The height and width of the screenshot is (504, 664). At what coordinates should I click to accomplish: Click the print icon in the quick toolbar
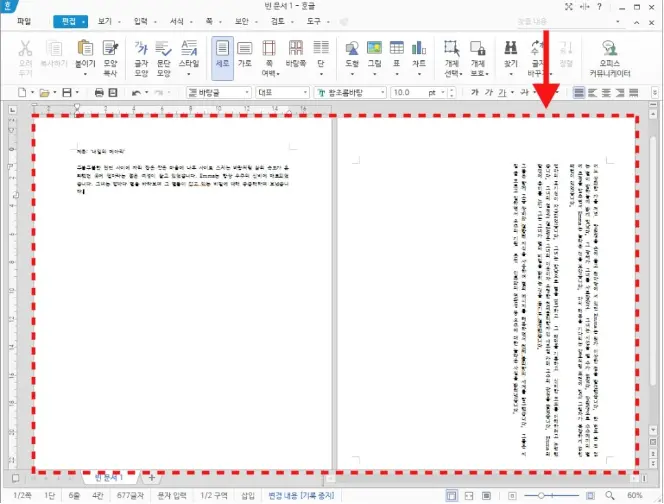tap(99, 92)
